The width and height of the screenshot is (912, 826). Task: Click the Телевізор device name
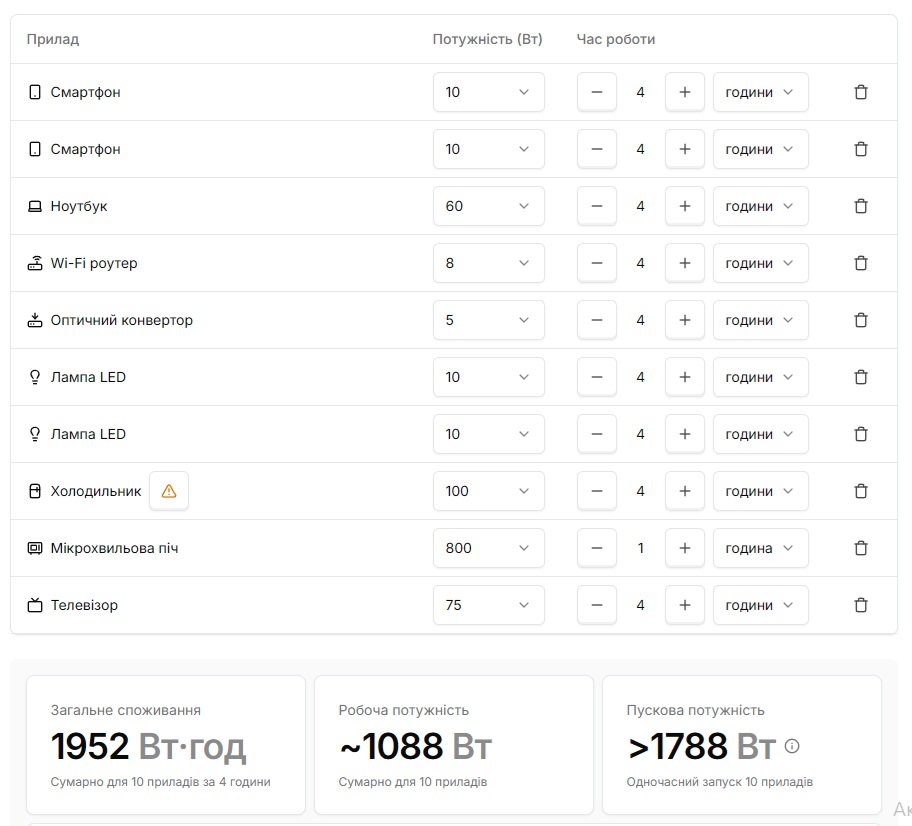[84, 605]
